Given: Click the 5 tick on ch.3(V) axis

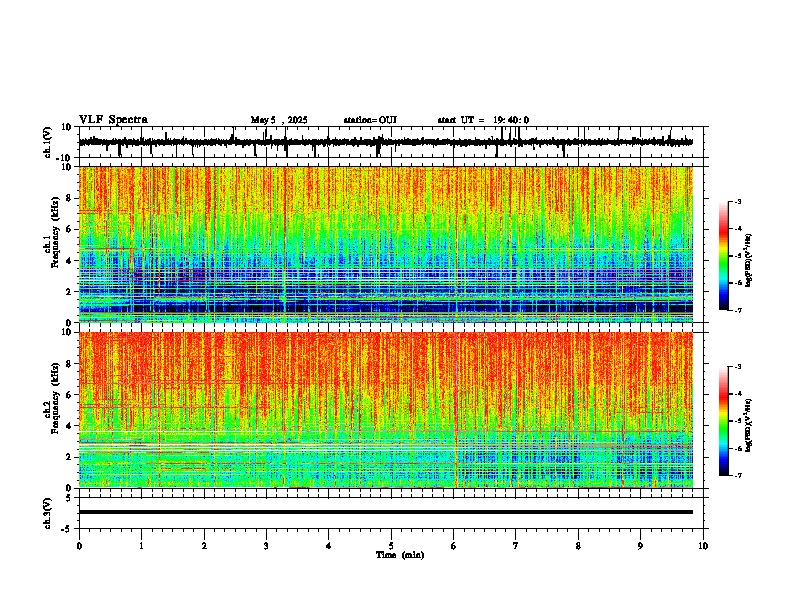Looking at the screenshot, I should pyautogui.click(x=70, y=497).
